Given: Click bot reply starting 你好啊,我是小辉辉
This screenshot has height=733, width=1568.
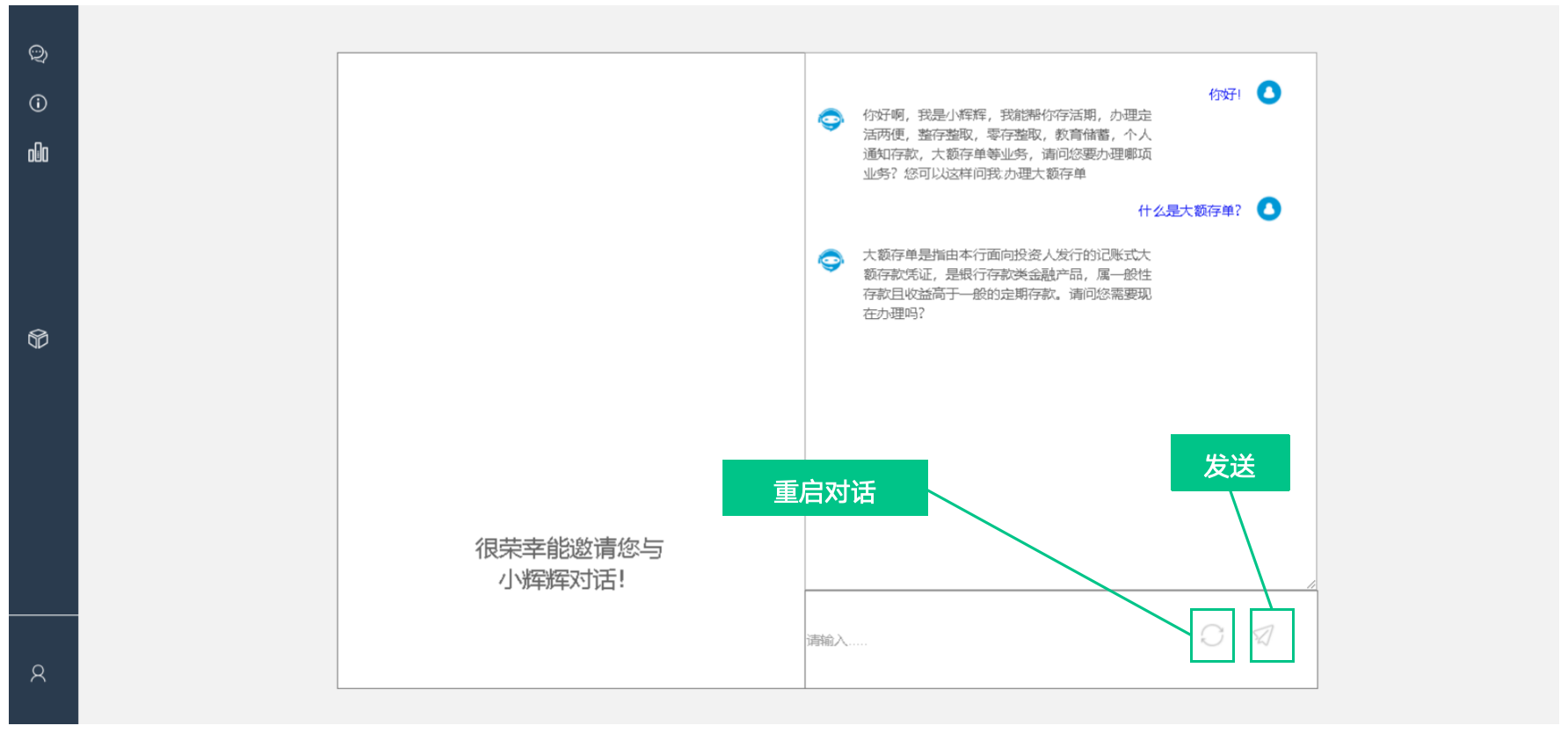Looking at the screenshot, I should [x=1007, y=144].
